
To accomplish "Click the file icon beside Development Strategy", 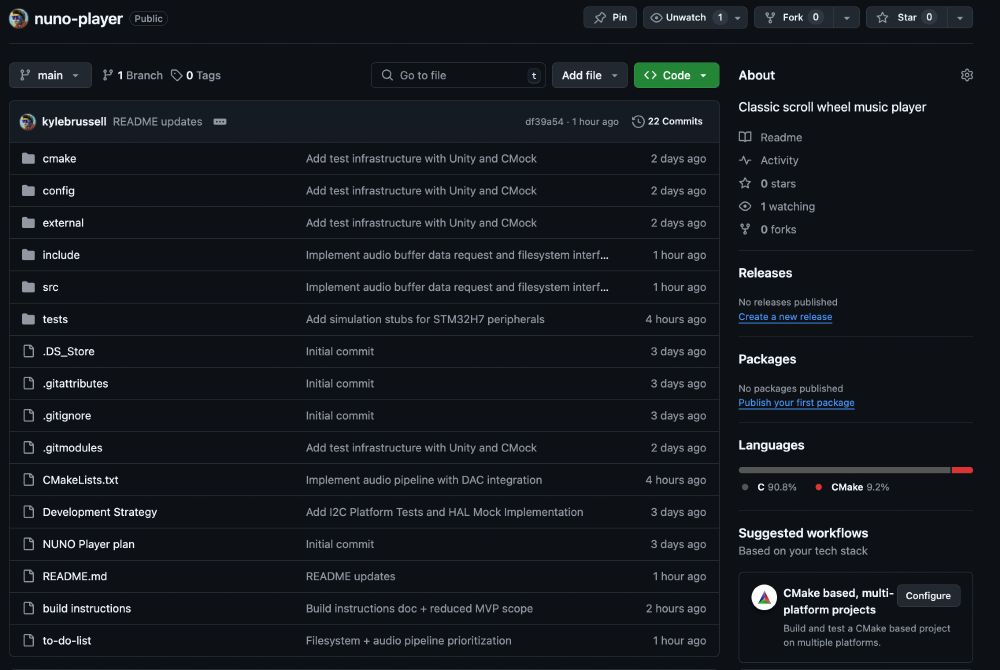I will click(28, 512).
